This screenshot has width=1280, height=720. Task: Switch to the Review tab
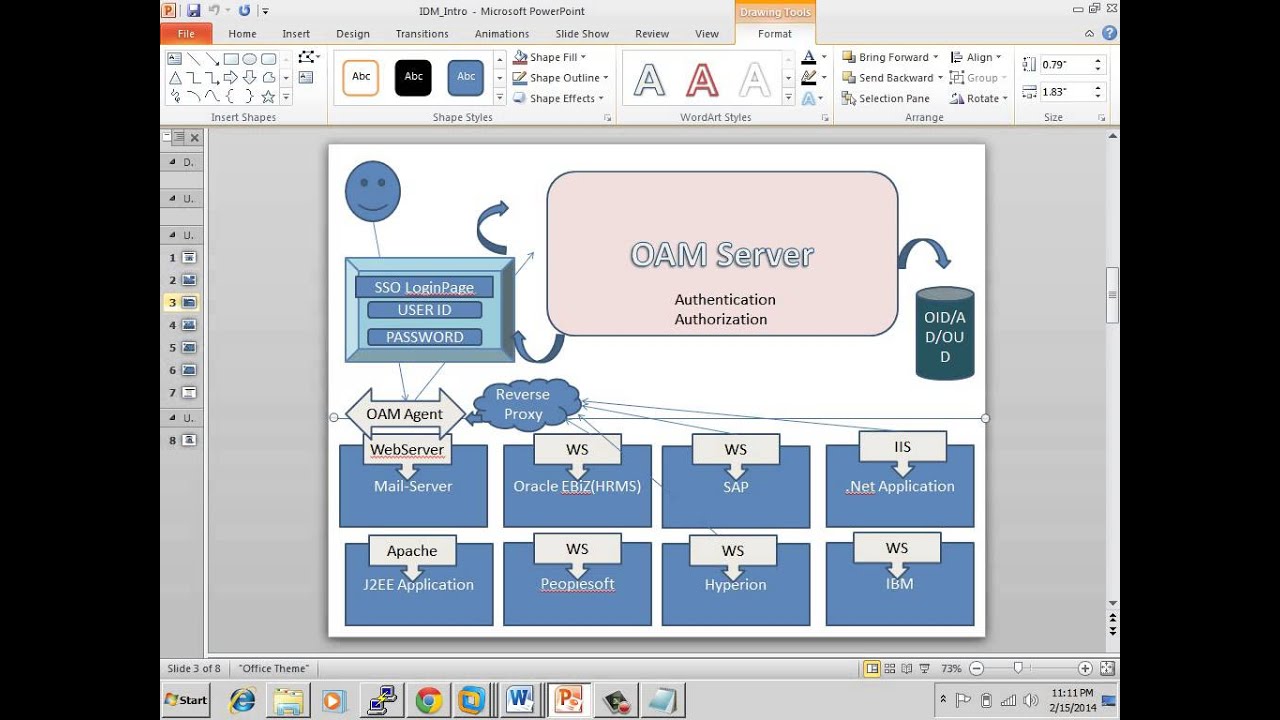652,34
